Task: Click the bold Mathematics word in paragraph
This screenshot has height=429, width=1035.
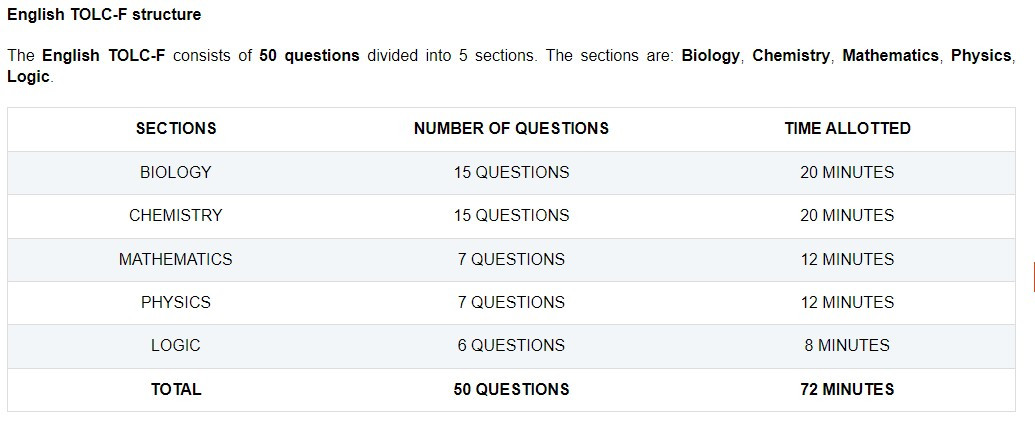Action: (x=890, y=55)
